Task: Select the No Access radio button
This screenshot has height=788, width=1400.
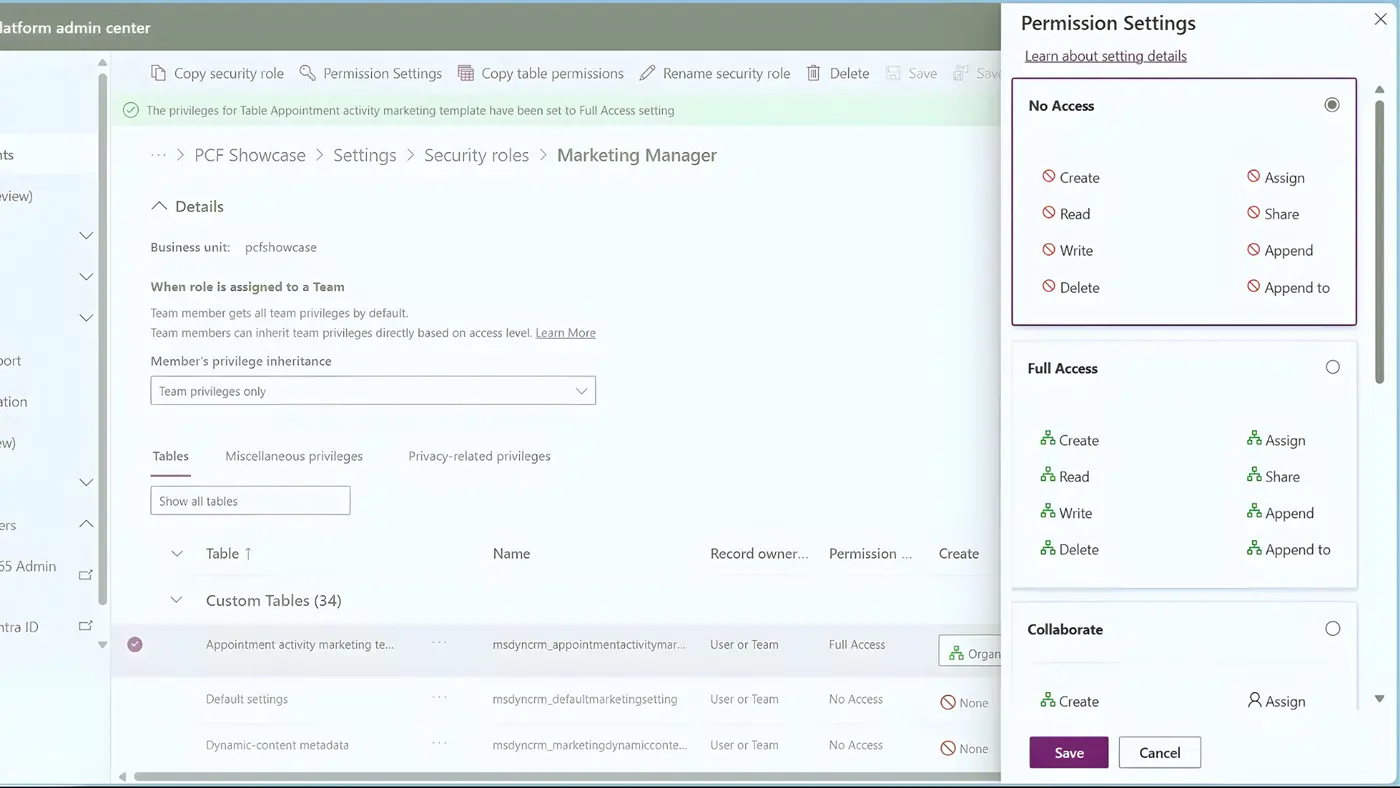Action: tap(1332, 105)
